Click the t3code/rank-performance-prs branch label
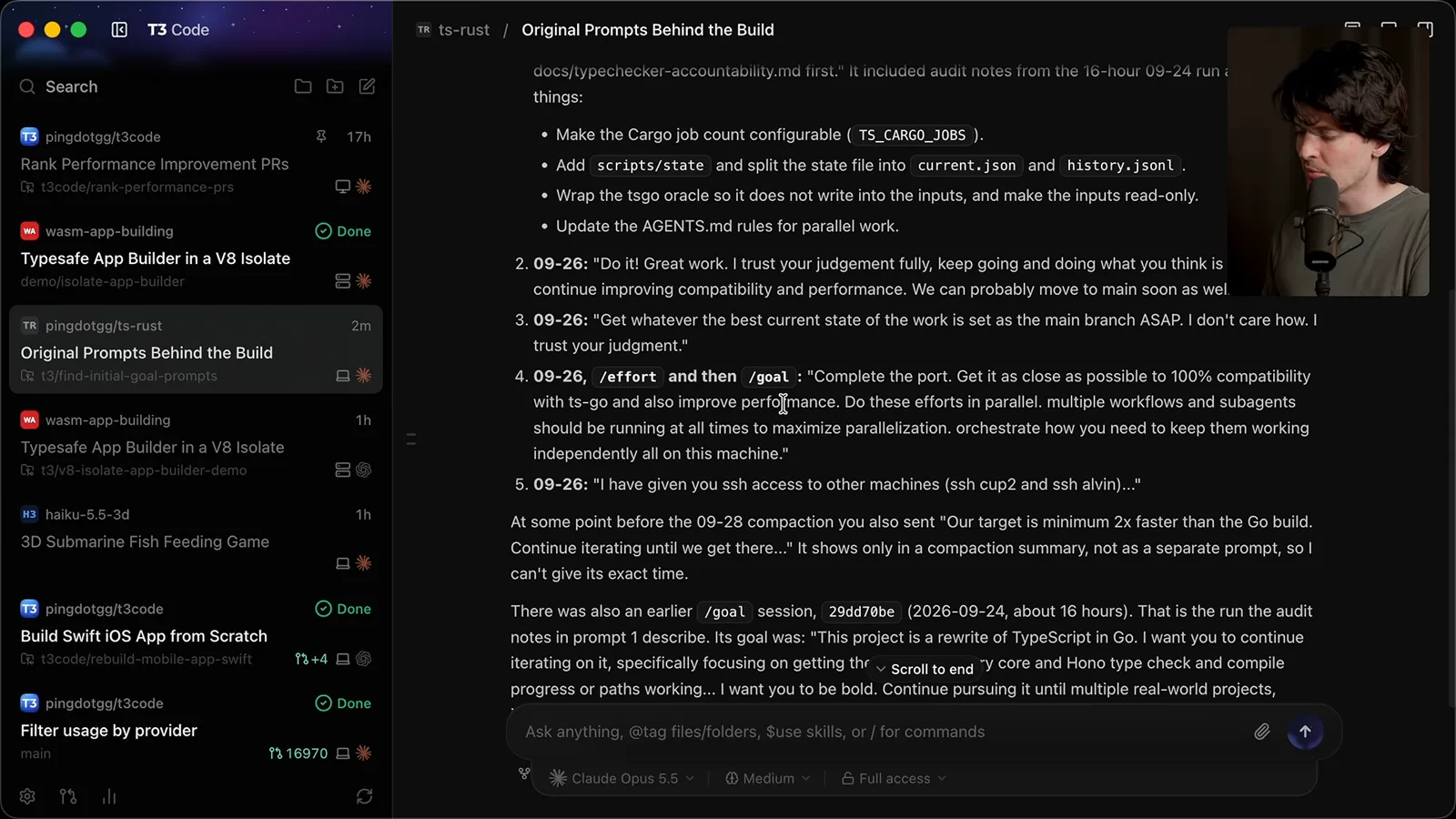1456x819 pixels. click(x=136, y=187)
